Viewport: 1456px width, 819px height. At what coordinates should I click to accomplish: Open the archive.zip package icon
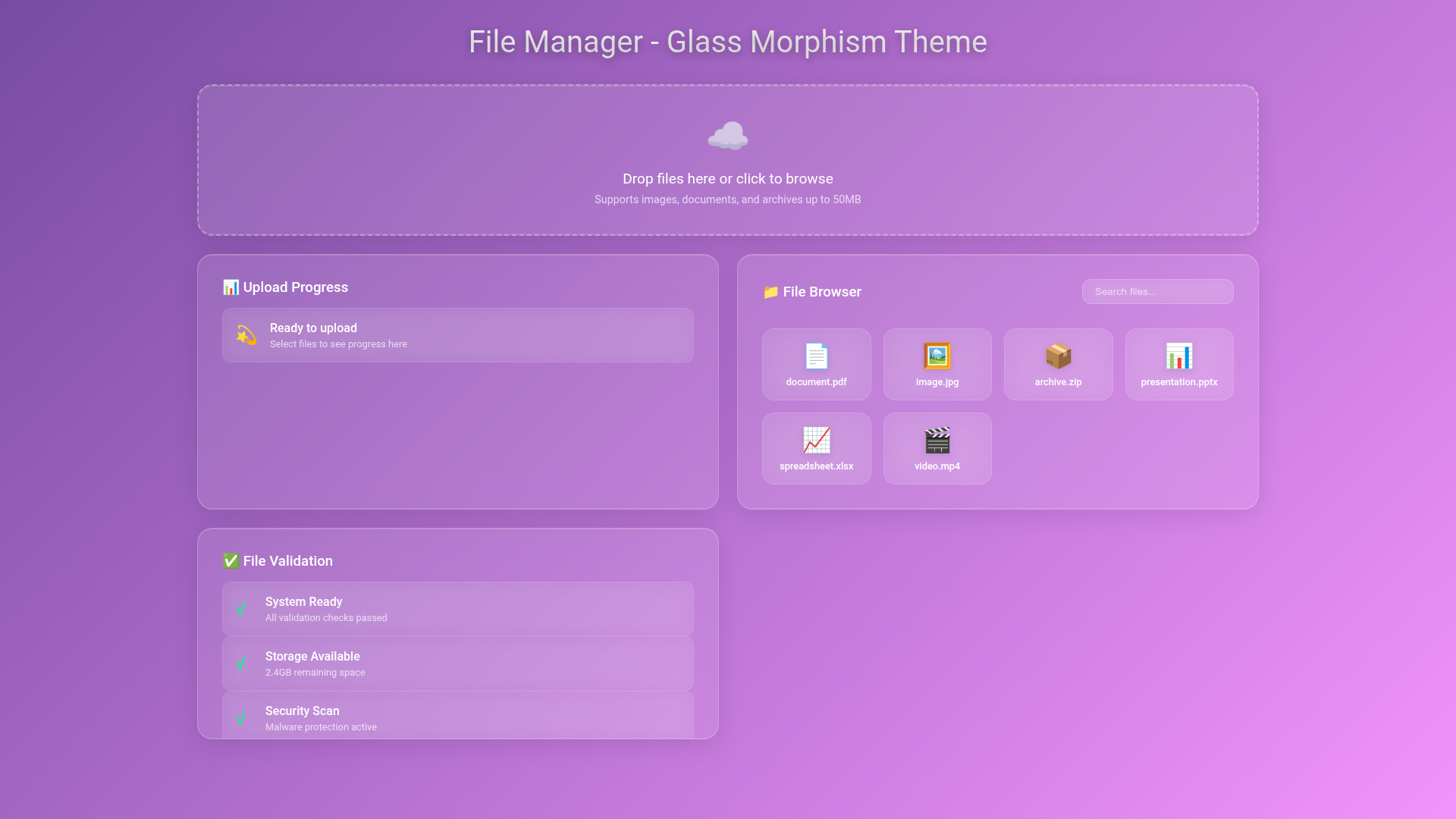1058,356
